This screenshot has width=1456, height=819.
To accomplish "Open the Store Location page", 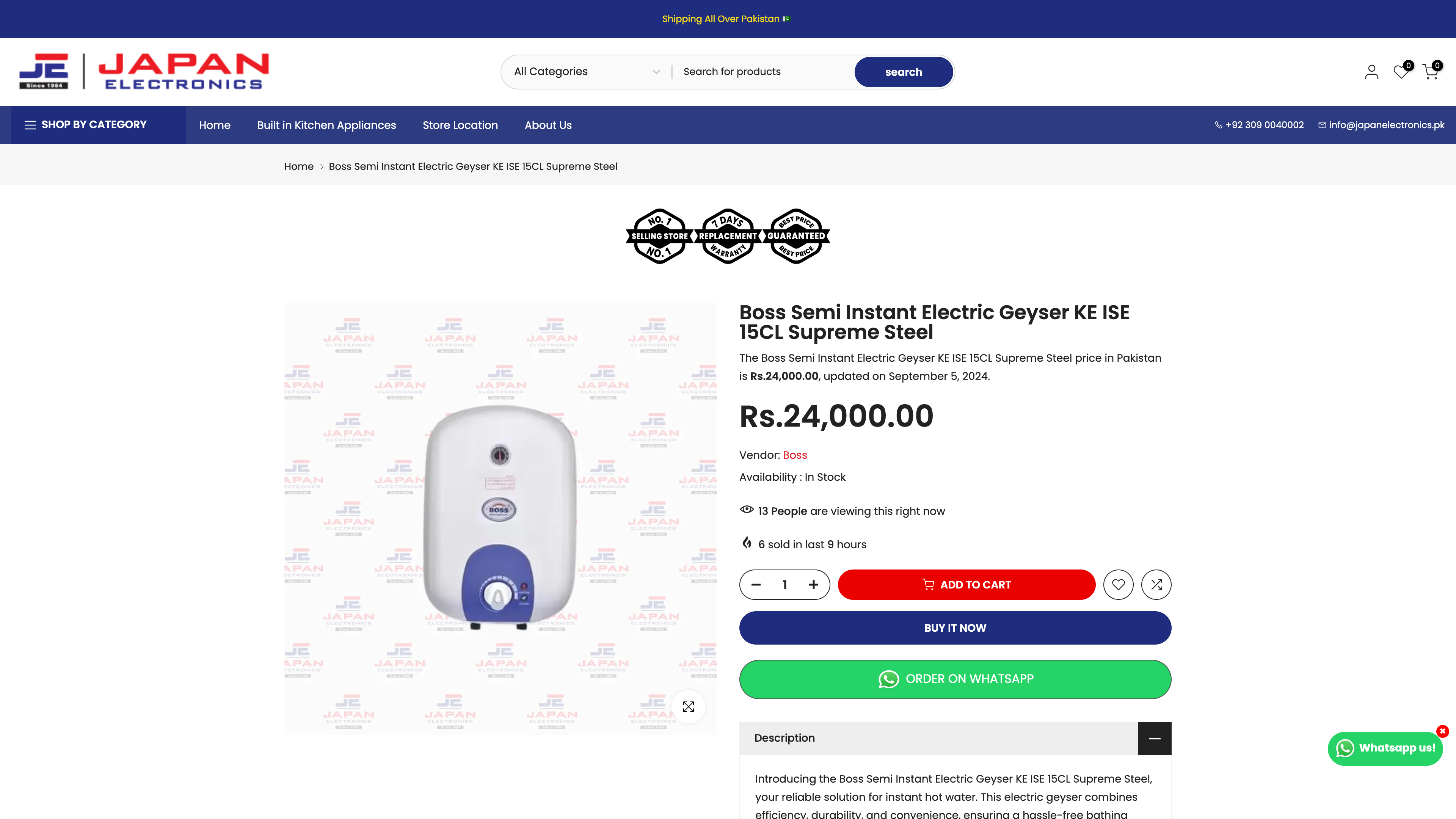I will [x=460, y=126].
